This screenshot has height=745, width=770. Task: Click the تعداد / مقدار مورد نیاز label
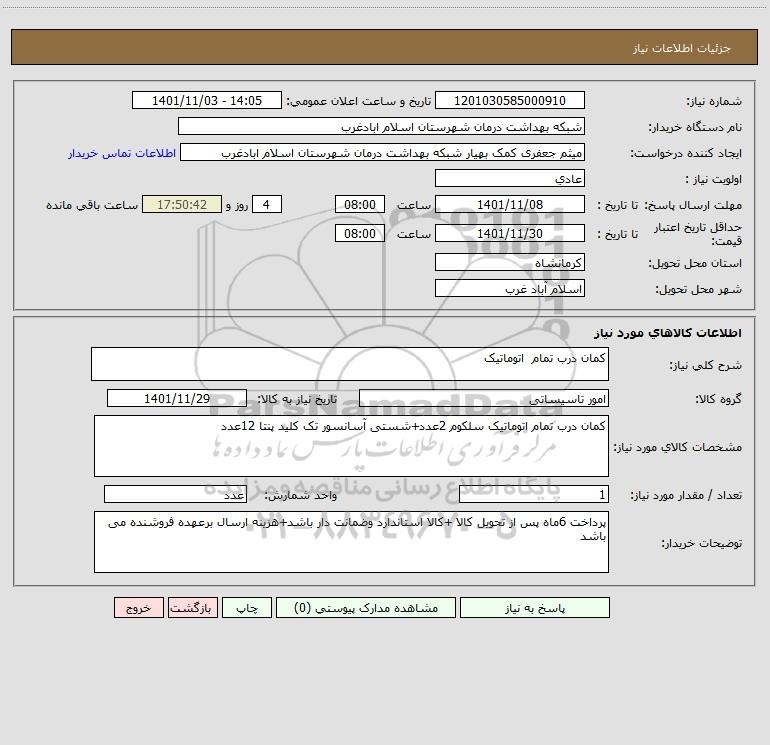[x=686, y=496]
